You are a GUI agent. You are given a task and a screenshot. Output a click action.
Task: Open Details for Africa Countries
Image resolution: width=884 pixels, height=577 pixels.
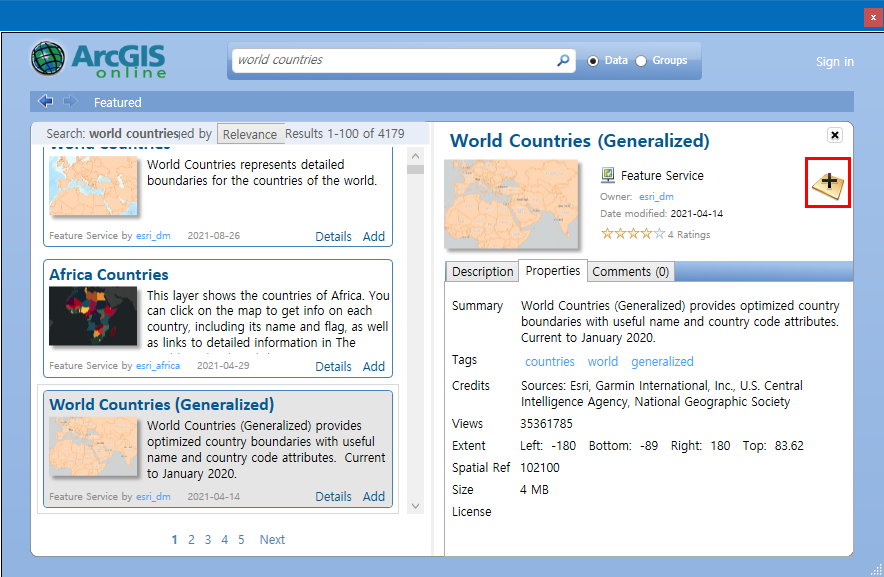(x=333, y=367)
